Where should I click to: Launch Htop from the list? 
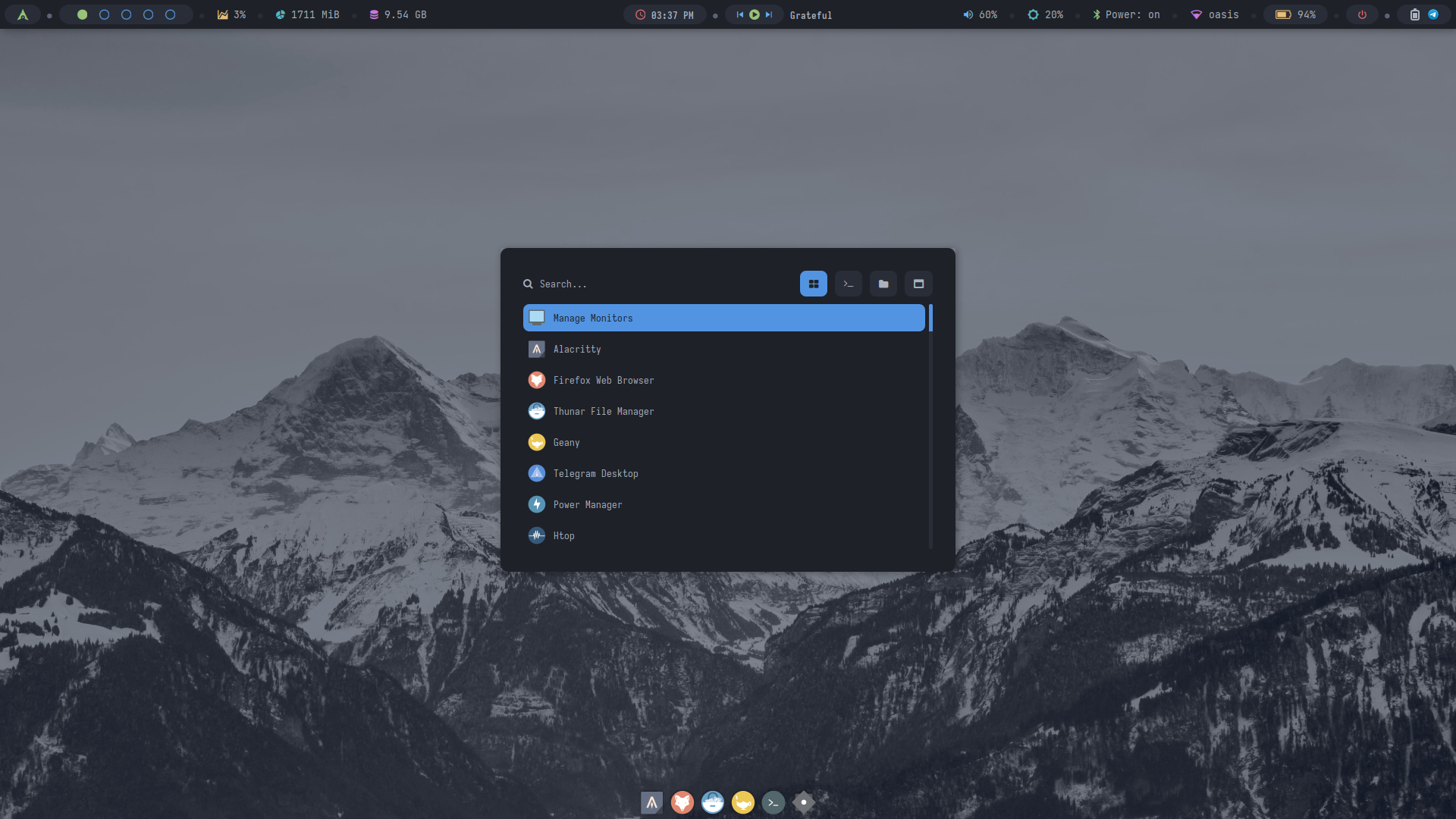click(563, 535)
